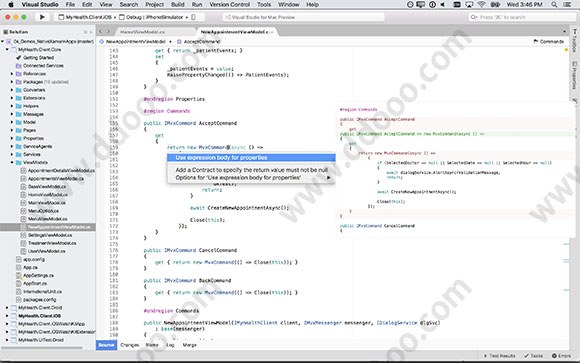Expand the MyHealth.Client.iOS project
The height and width of the screenshot is (363, 580).
(x=7, y=316)
